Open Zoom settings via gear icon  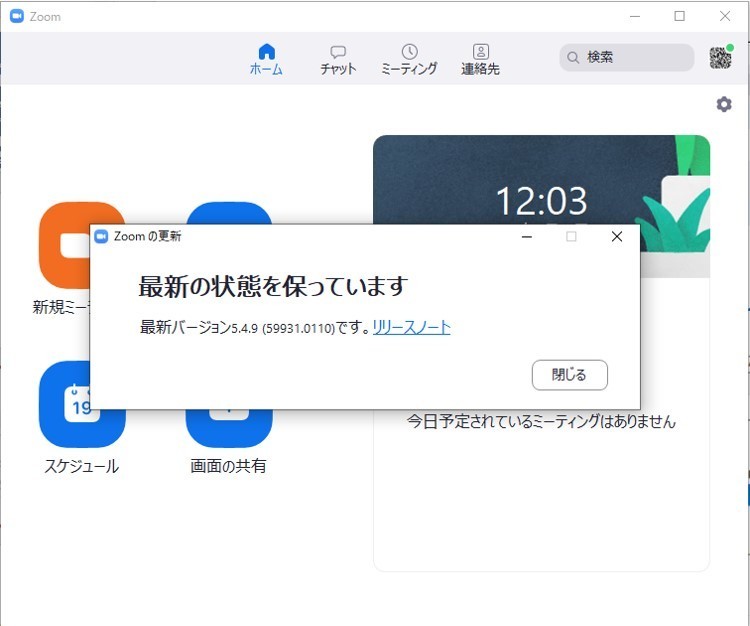[724, 105]
